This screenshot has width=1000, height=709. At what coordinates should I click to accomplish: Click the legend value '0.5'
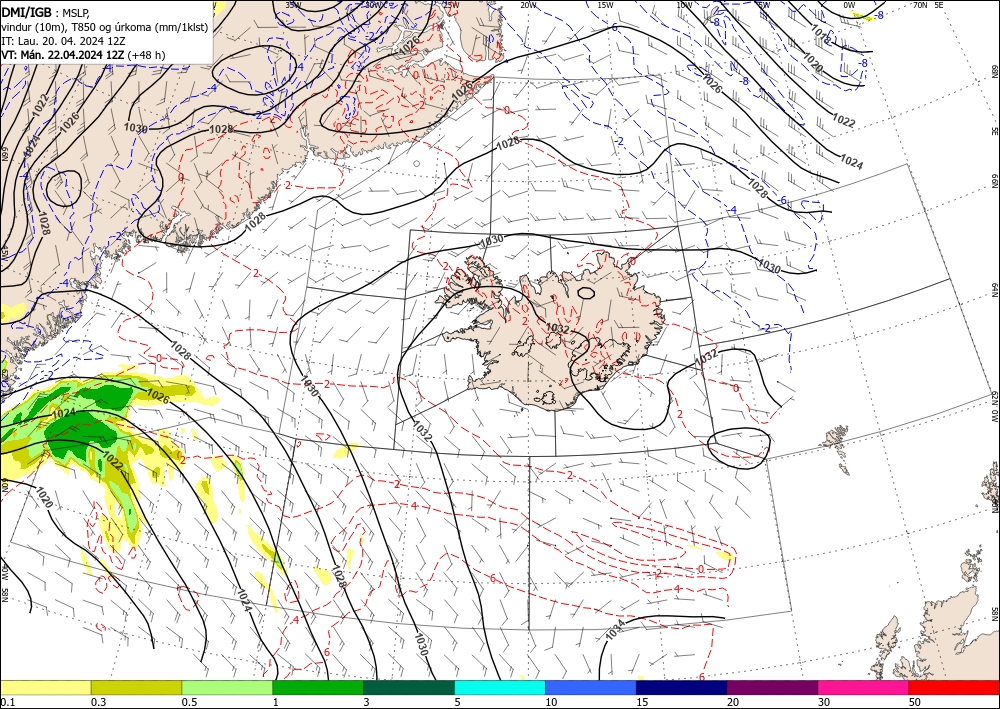(x=189, y=702)
